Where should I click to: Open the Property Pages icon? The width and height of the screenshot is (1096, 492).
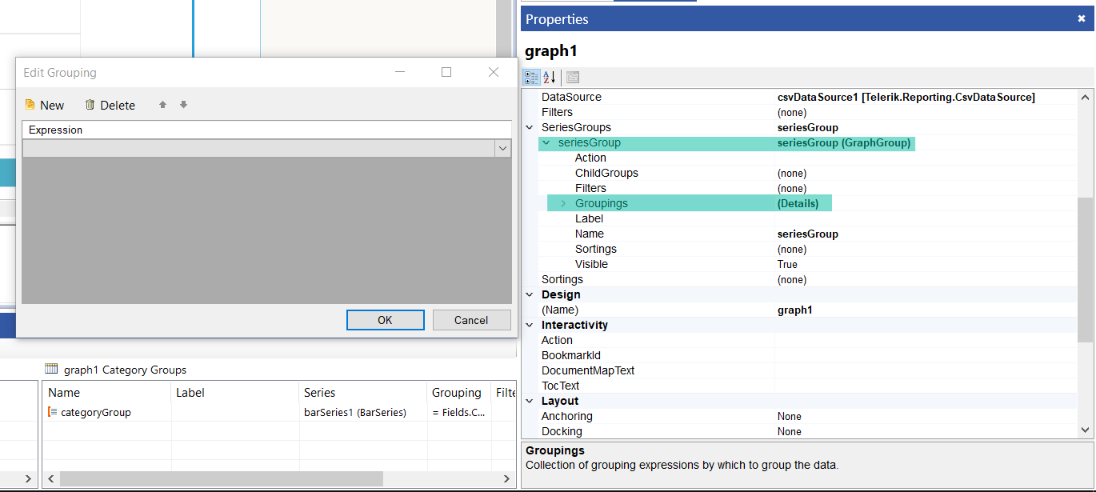[x=572, y=77]
